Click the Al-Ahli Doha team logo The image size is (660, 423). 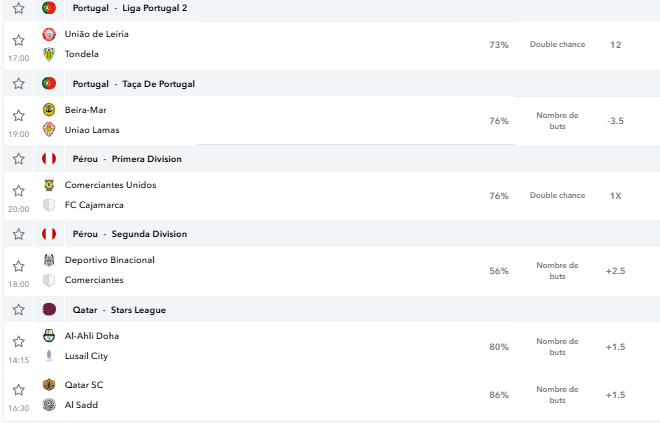[49, 336]
